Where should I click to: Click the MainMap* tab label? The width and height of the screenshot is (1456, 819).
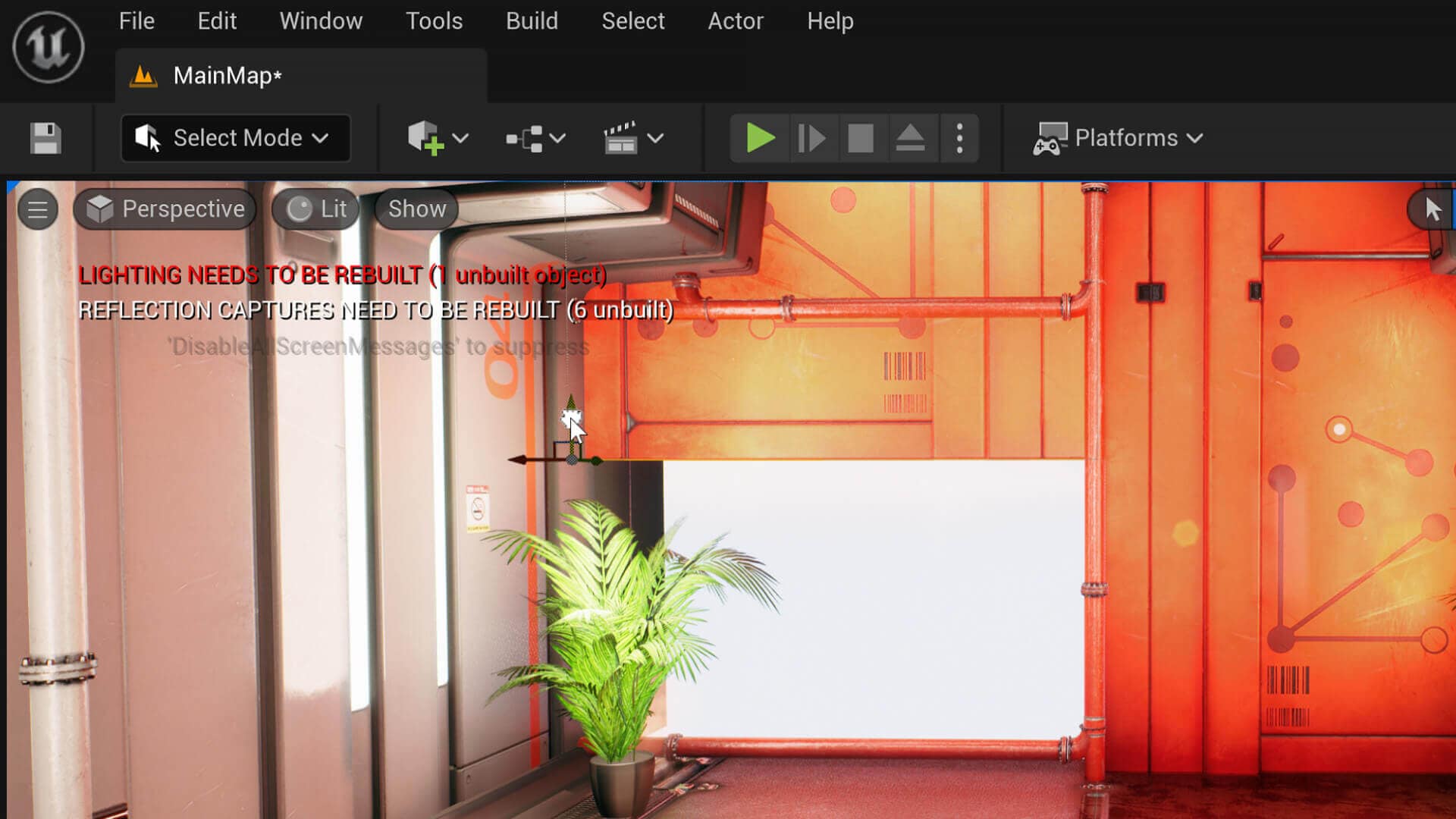click(227, 76)
